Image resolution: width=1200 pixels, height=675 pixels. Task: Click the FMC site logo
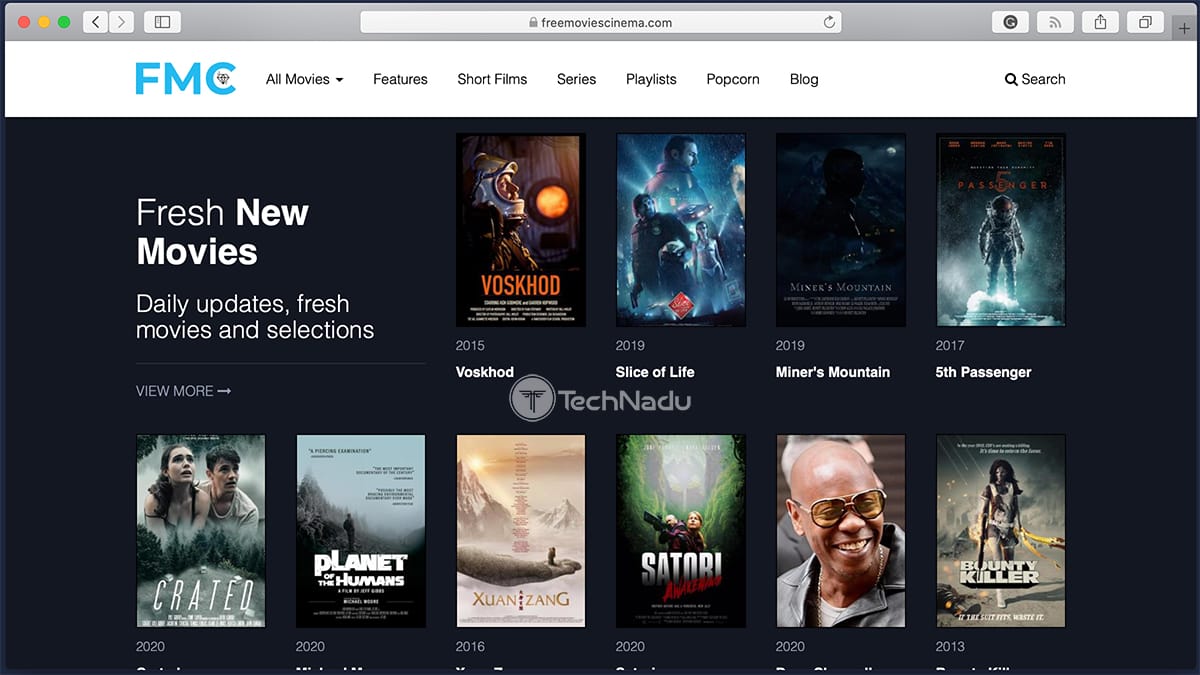186,79
